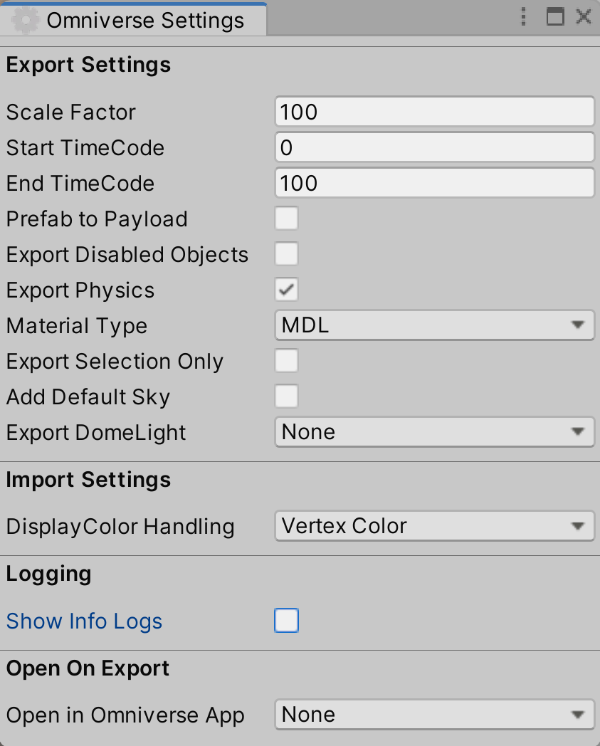
Task: Enable the Prefab to Payload checkbox
Action: (286, 219)
